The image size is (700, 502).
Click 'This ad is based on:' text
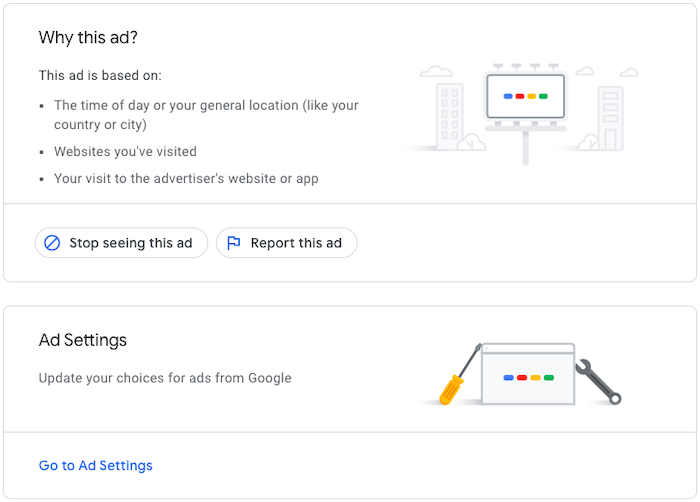point(100,75)
